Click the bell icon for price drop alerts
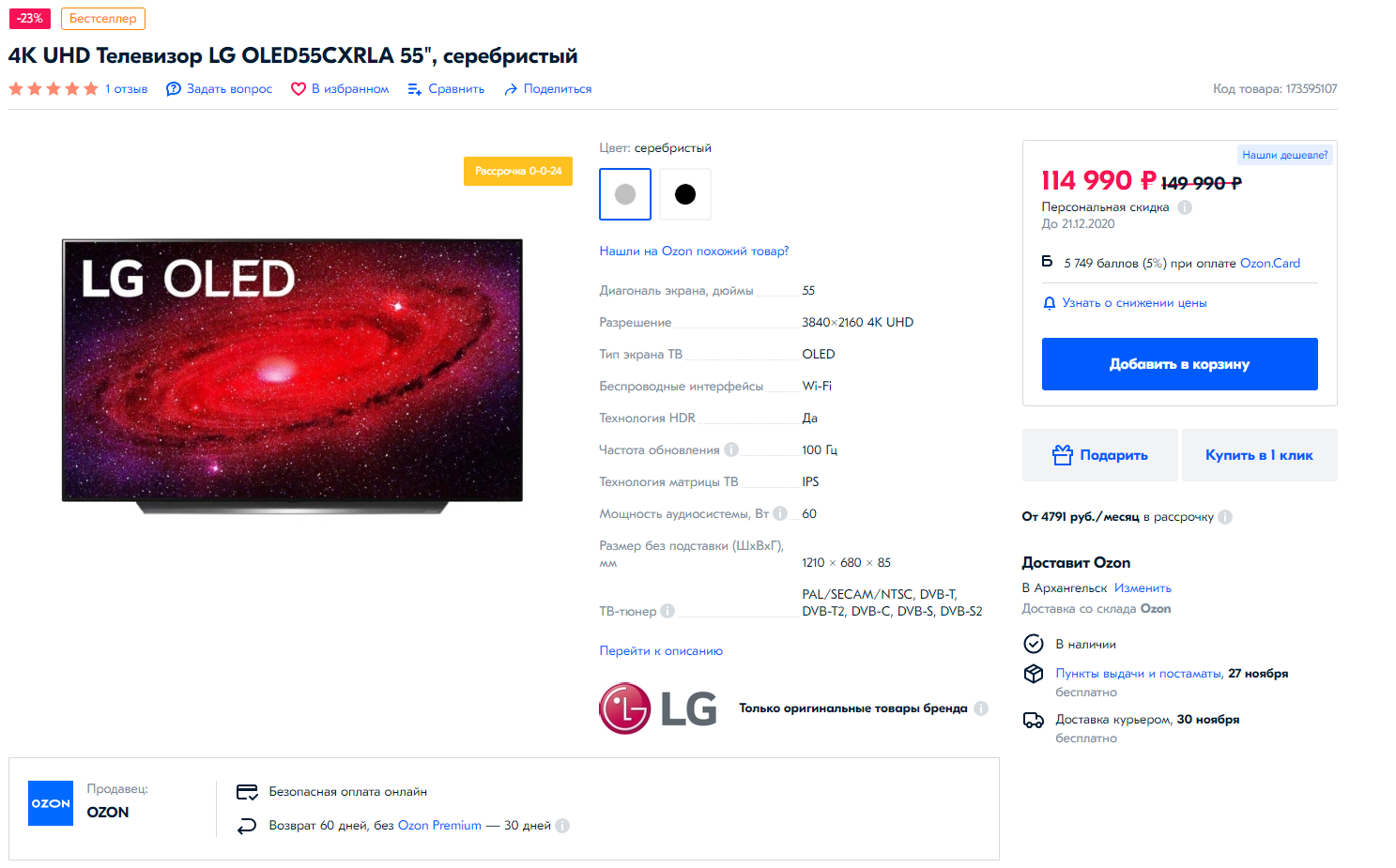 pyautogui.click(x=1050, y=303)
